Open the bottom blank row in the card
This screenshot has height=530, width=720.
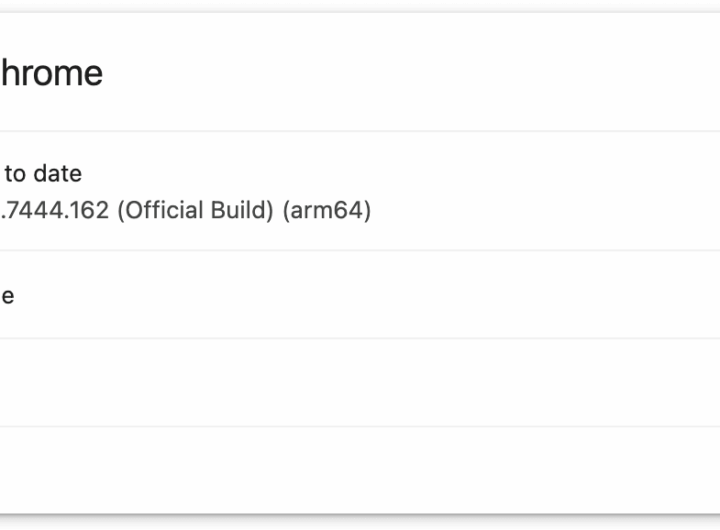(300, 470)
